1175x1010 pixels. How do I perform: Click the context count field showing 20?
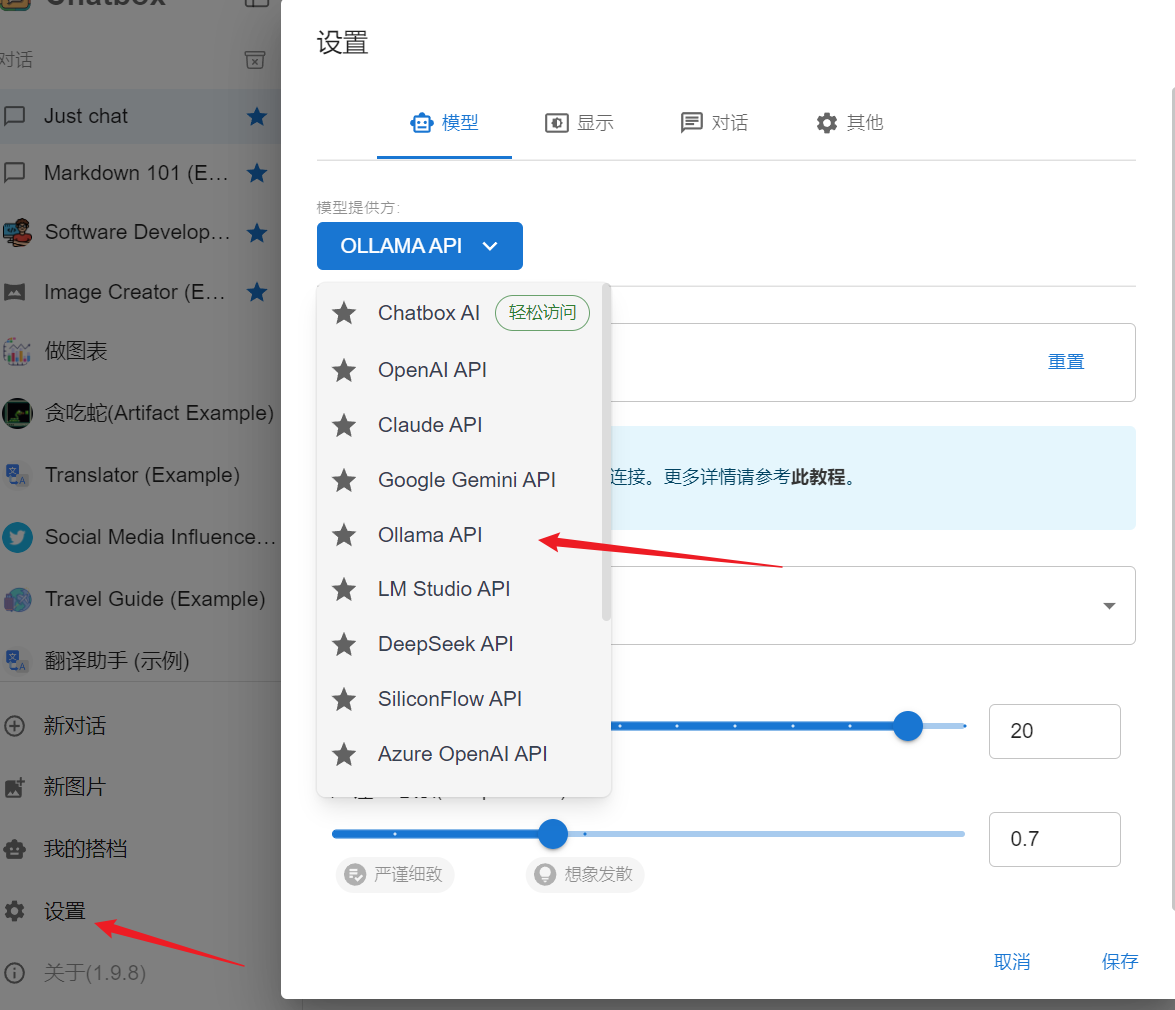pos(1054,731)
